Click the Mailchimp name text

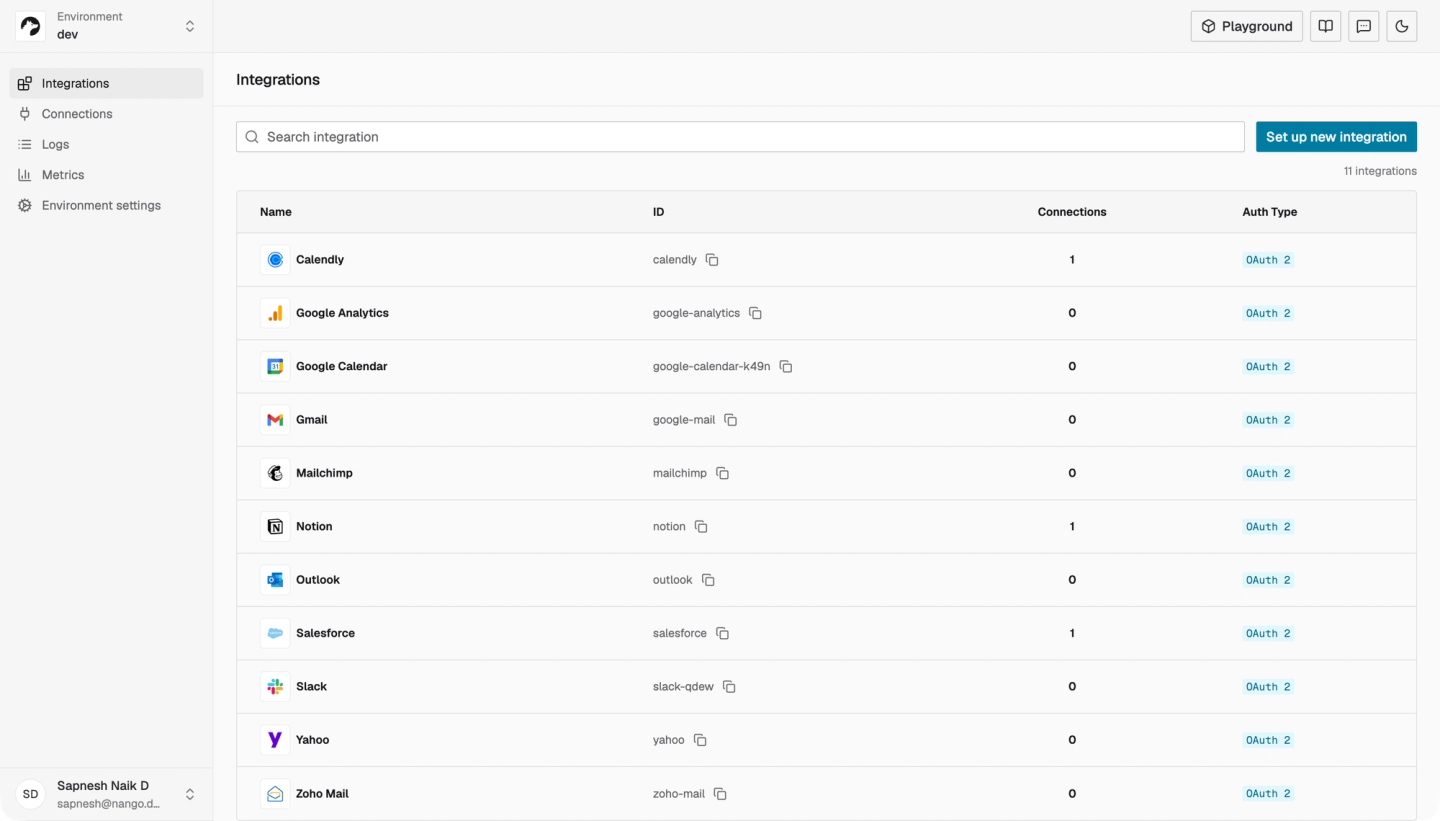click(324, 473)
